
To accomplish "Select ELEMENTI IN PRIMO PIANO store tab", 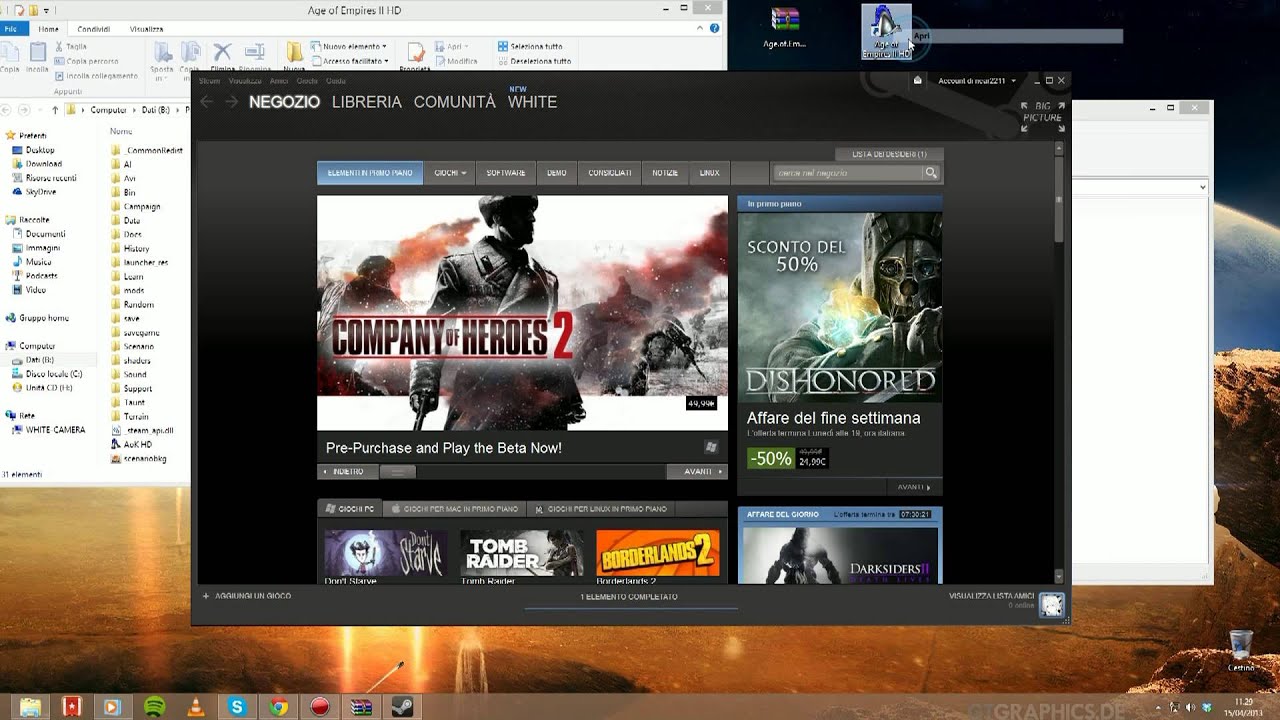I will tap(370, 173).
